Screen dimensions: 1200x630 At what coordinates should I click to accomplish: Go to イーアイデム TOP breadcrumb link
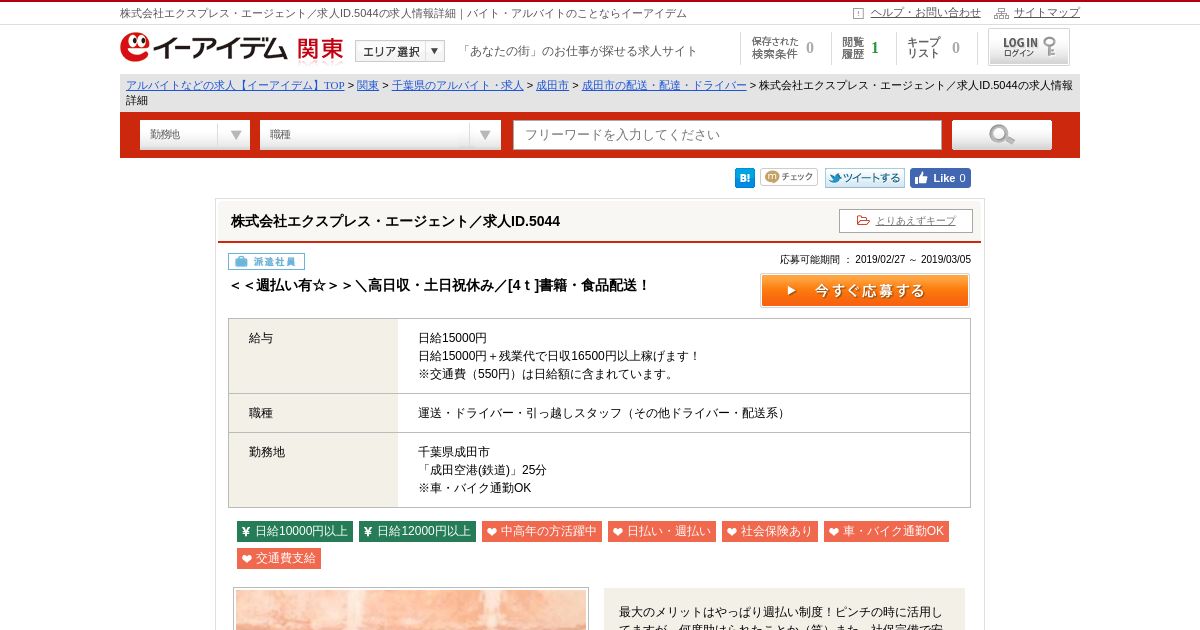coord(235,85)
